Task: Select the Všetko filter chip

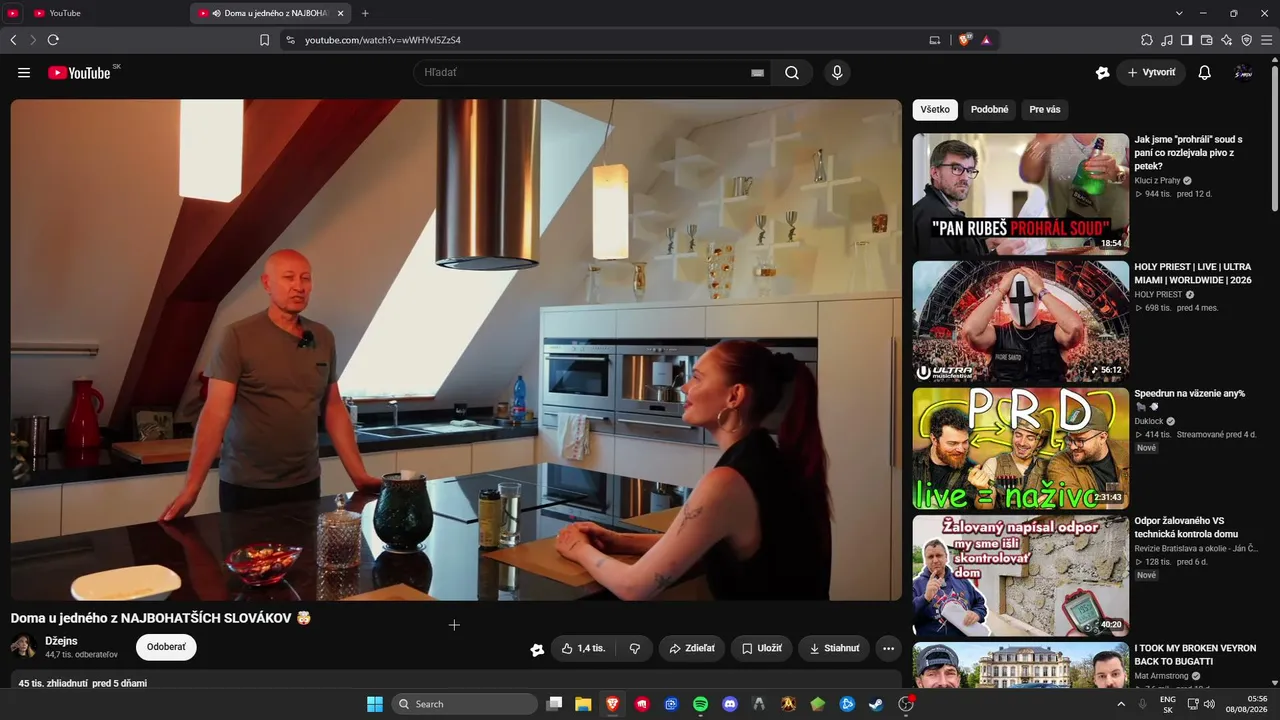Action: (x=935, y=109)
